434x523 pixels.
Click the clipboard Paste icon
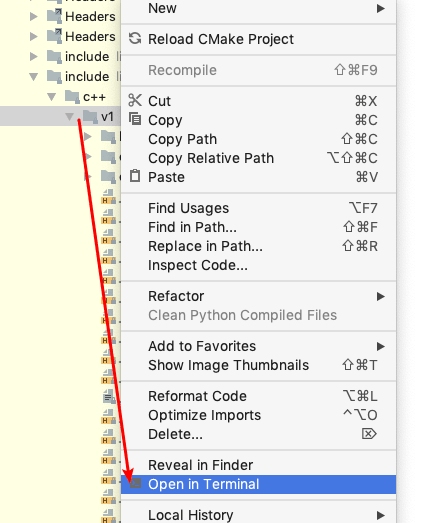tap(135, 176)
